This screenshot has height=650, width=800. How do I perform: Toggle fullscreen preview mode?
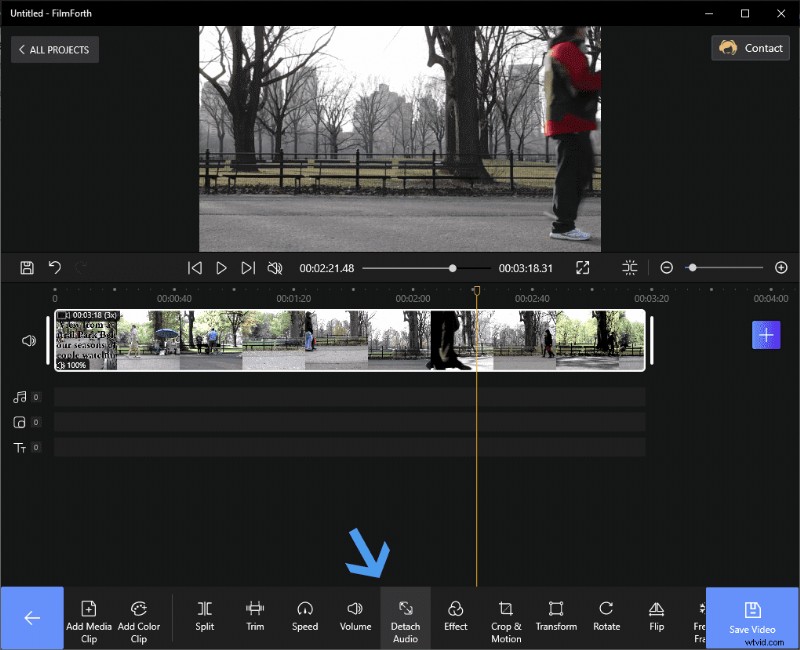(583, 267)
